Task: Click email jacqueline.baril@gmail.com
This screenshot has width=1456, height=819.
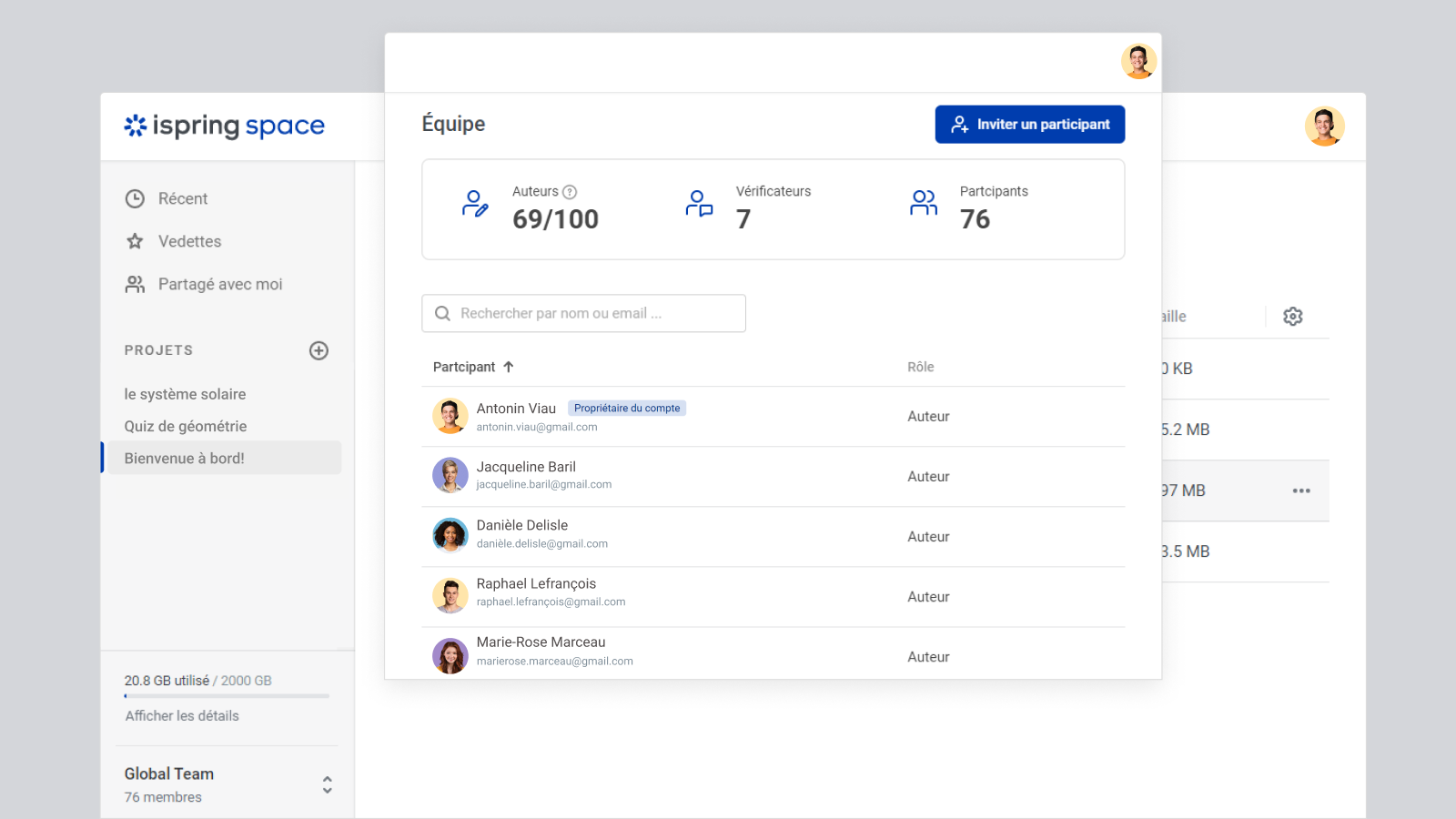Action: point(544,484)
